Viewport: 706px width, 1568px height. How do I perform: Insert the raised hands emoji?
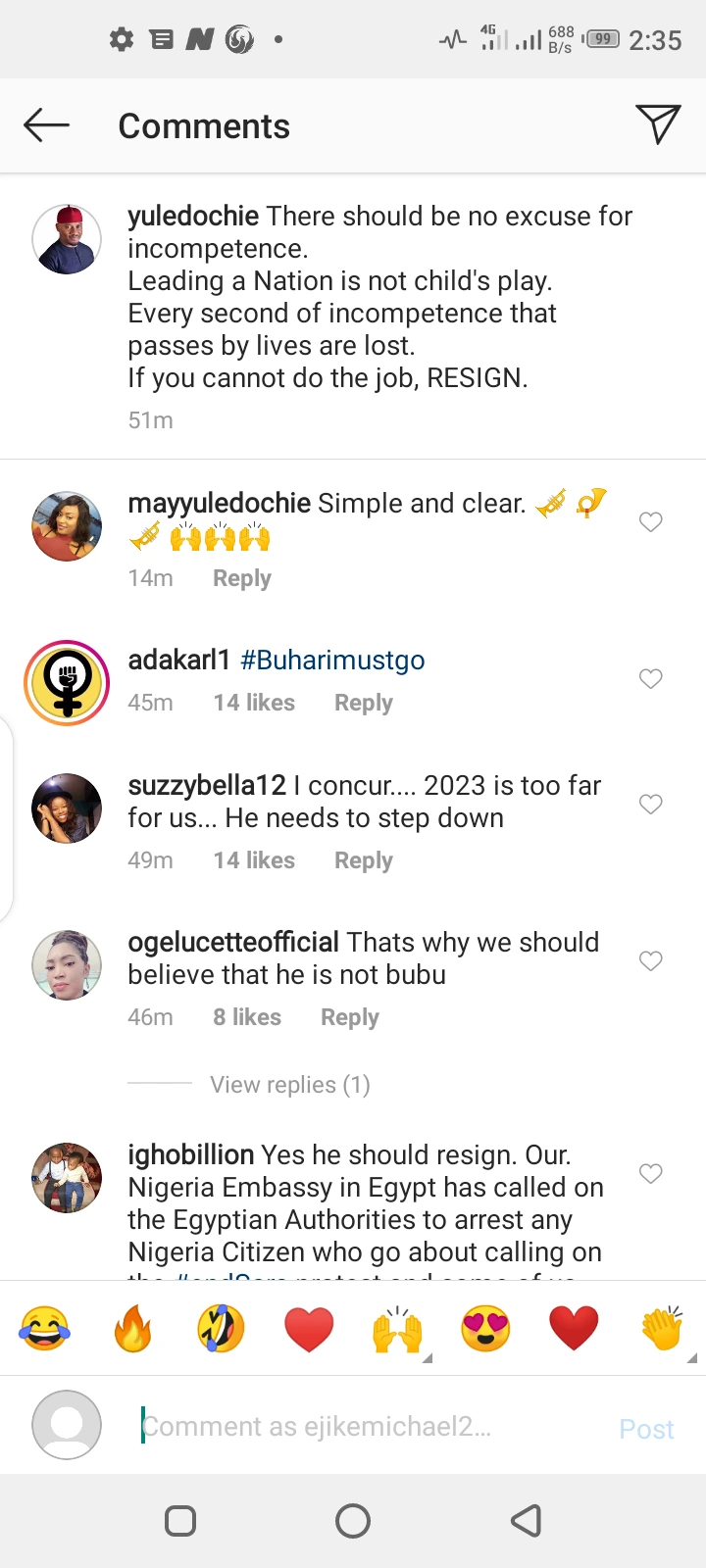point(397,1329)
